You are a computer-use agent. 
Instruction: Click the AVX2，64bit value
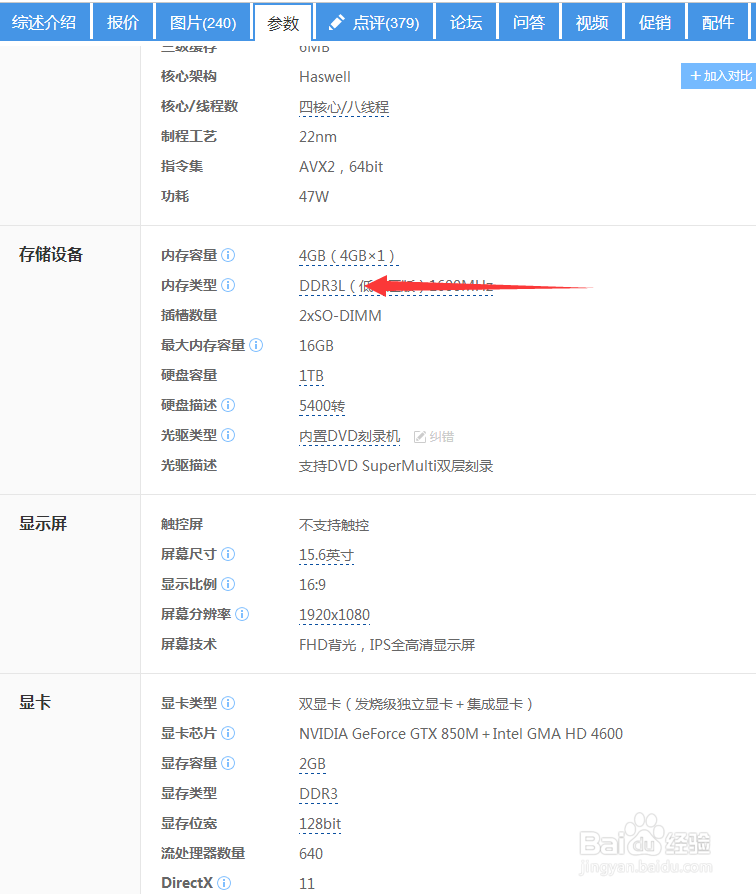(x=341, y=167)
